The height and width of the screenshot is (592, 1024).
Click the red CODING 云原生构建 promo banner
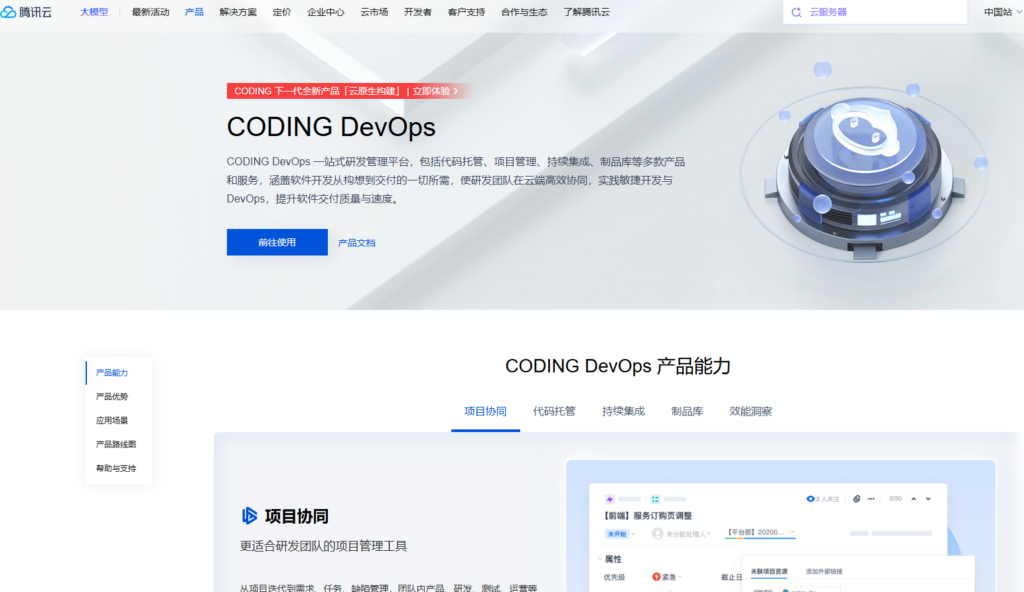point(347,91)
